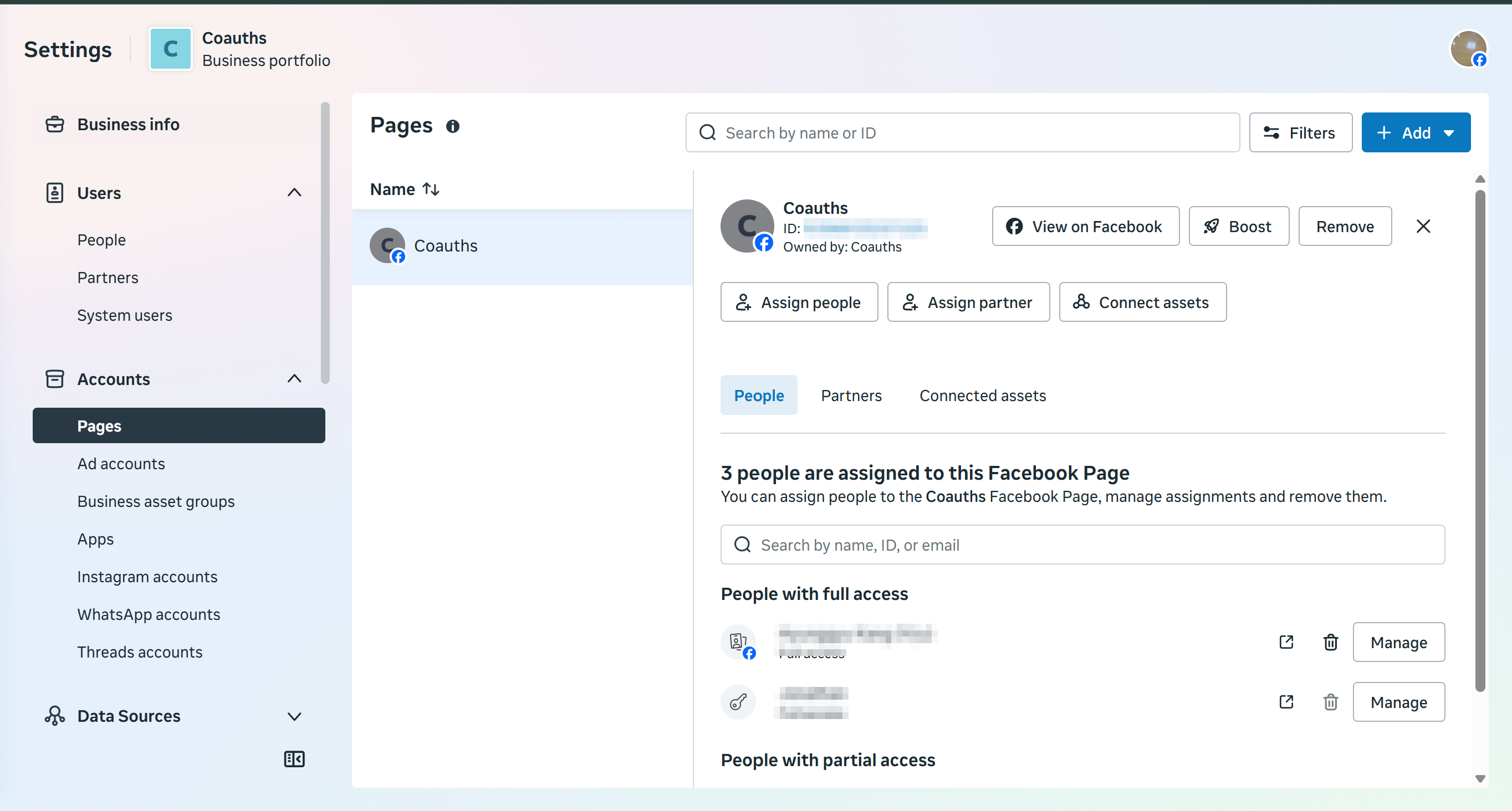Image resolution: width=1512 pixels, height=811 pixels.
Task: Open Business asset groups
Action: 156,501
